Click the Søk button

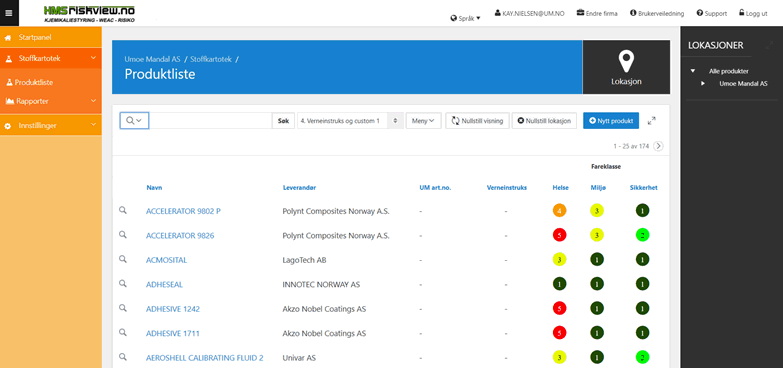[283, 121]
